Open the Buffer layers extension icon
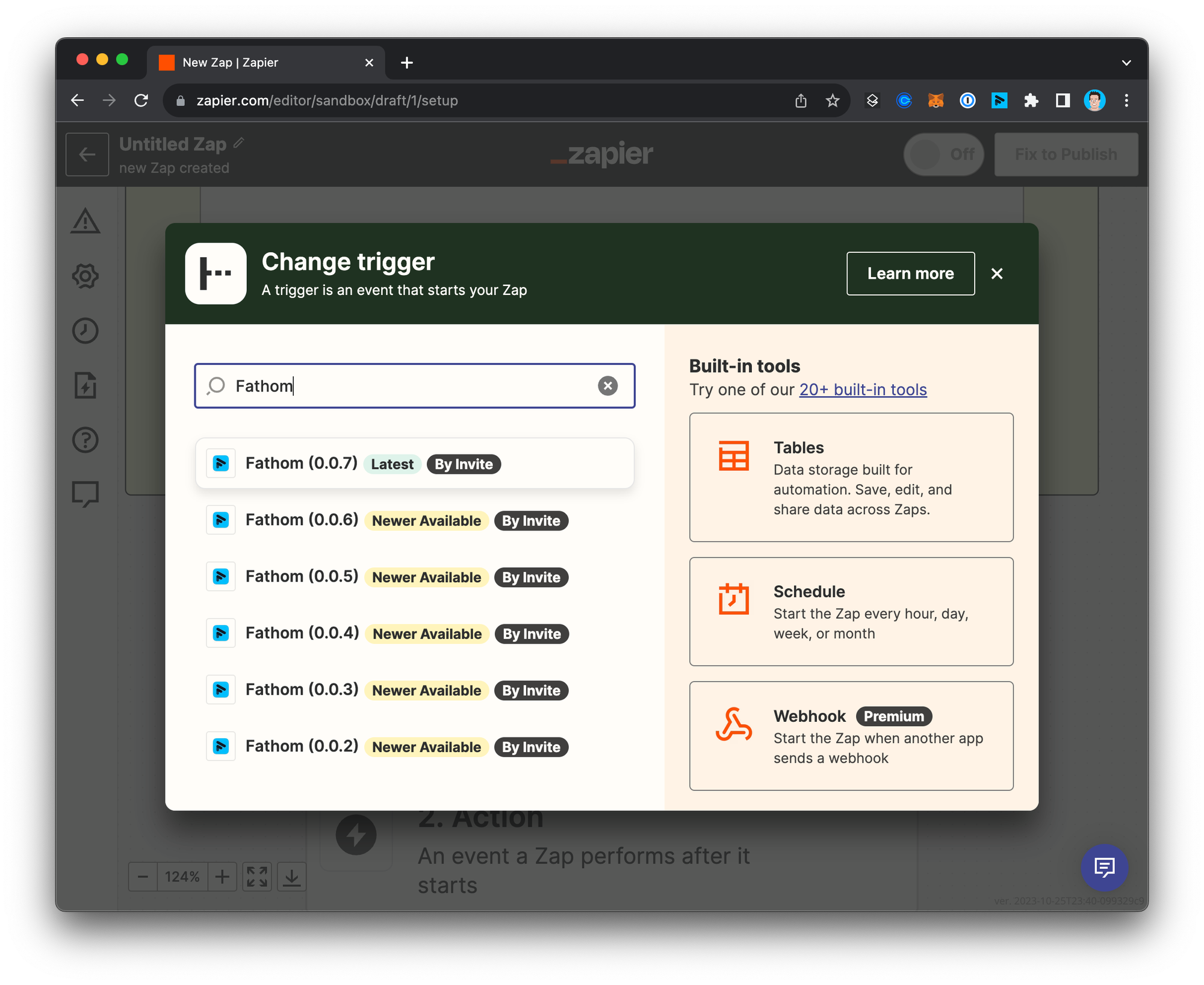 [x=872, y=101]
